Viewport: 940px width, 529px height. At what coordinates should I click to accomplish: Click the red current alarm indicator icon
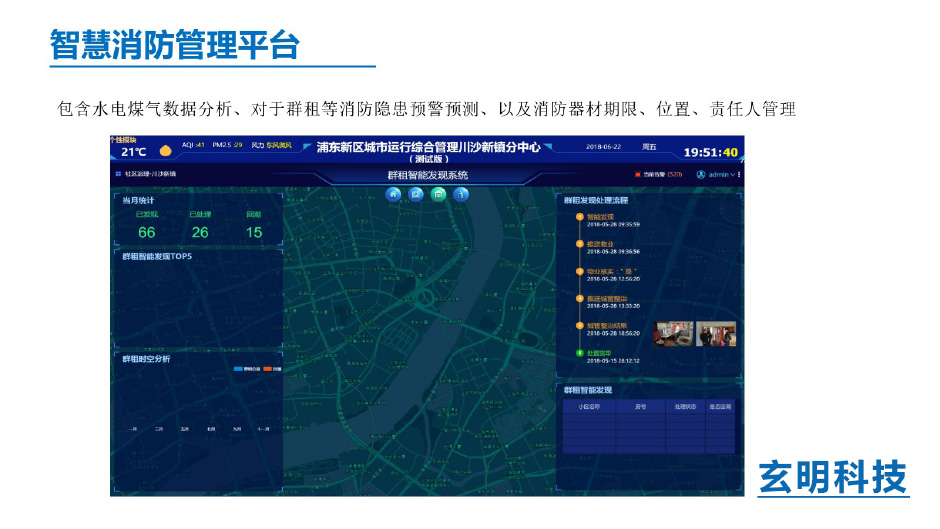pyautogui.click(x=637, y=174)
